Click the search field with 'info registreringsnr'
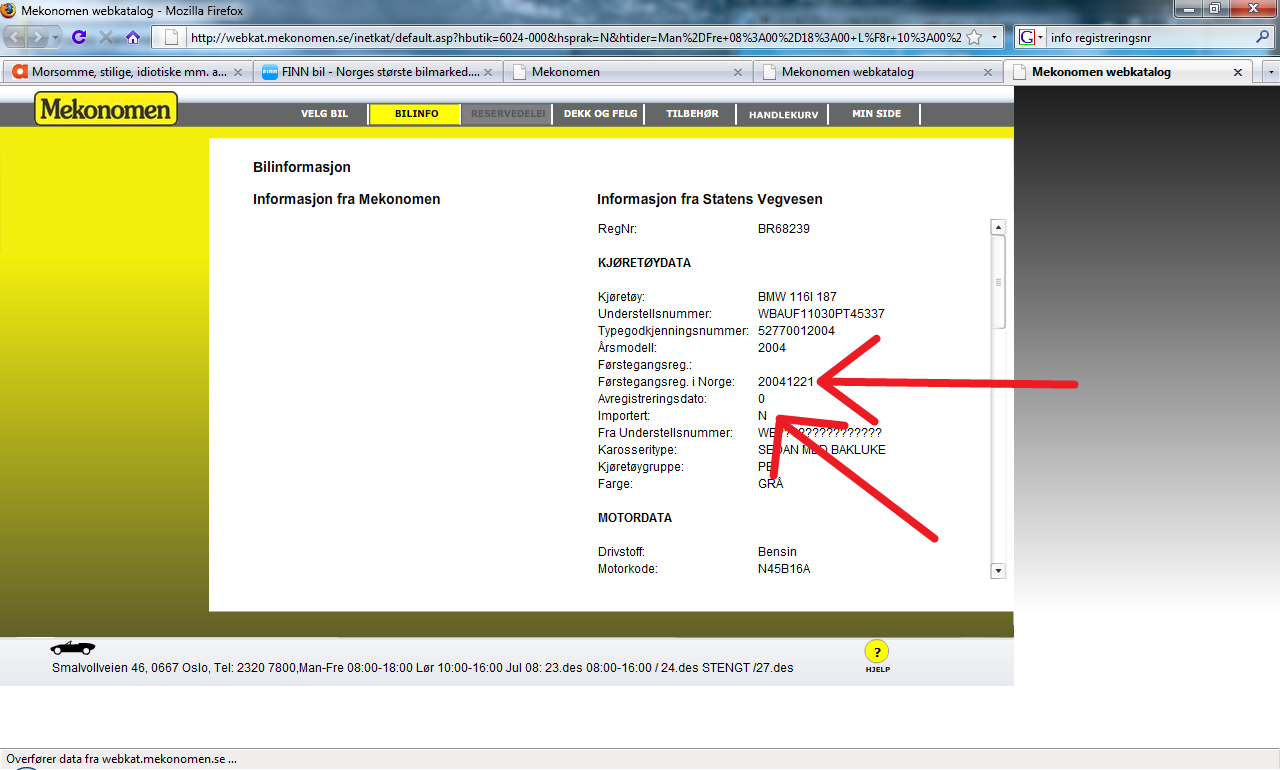The width and height of the screenshot is (1280, 770). point(1148,38)
